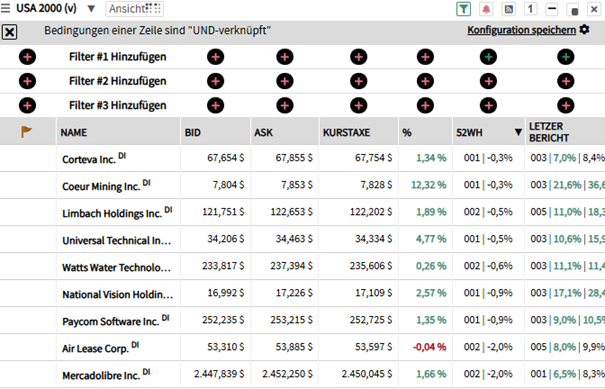Viewport: 605px width, 389px height.
Task: Click the red -0,04 % change value
Action: (x=429, y=347)
